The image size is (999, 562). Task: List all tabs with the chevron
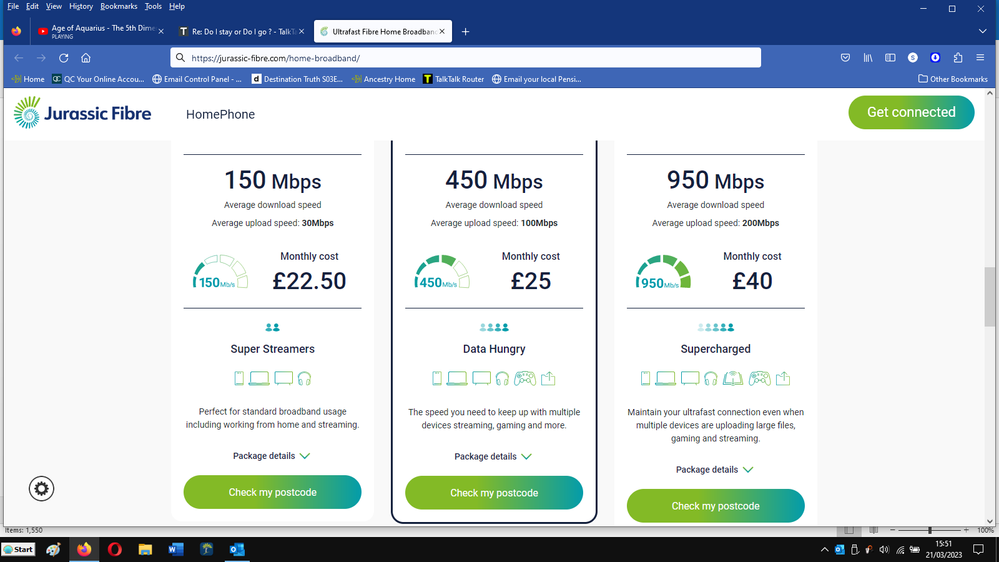(x=982, y=31)
